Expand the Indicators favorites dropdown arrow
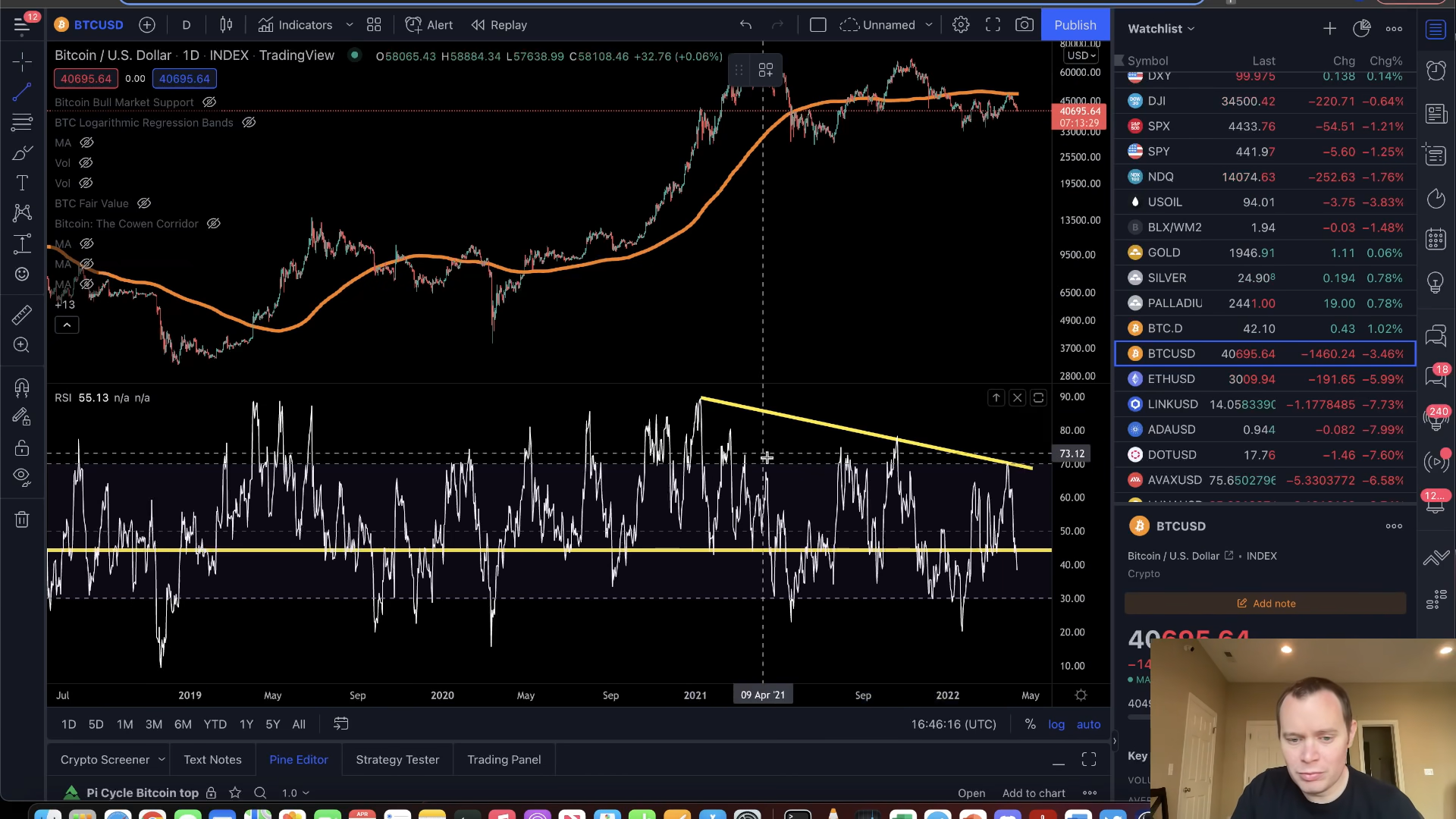Viewport: 1456px width, 819px height. click(x=350, y=25)
